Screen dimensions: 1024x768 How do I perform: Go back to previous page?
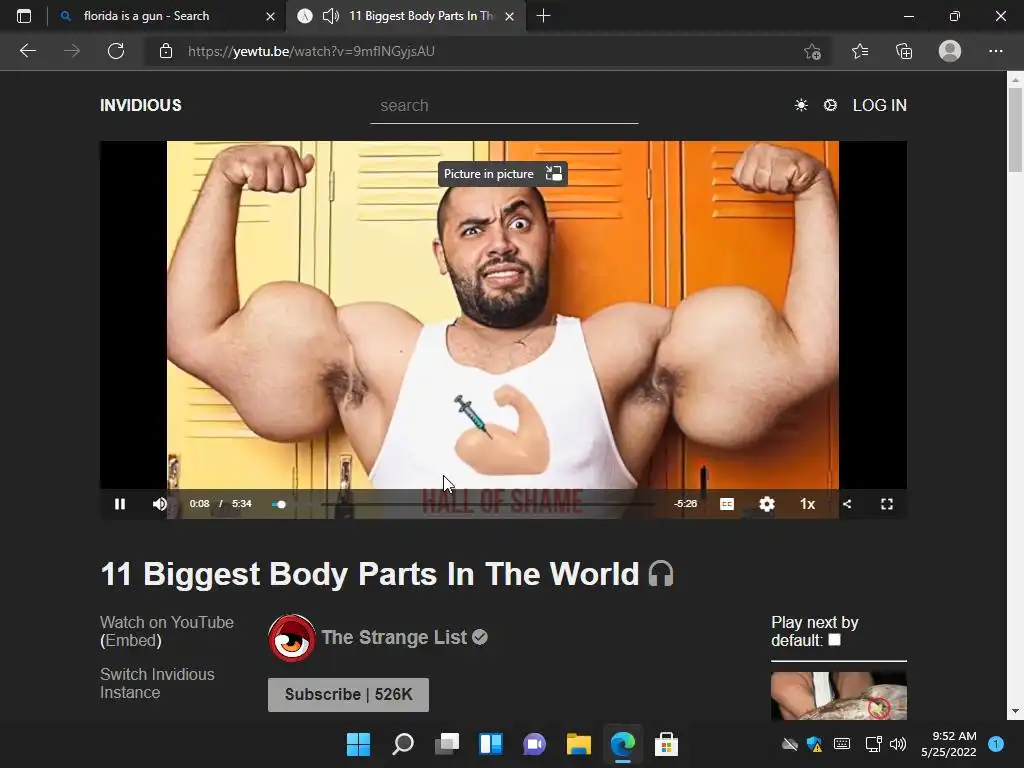(27, 51)
